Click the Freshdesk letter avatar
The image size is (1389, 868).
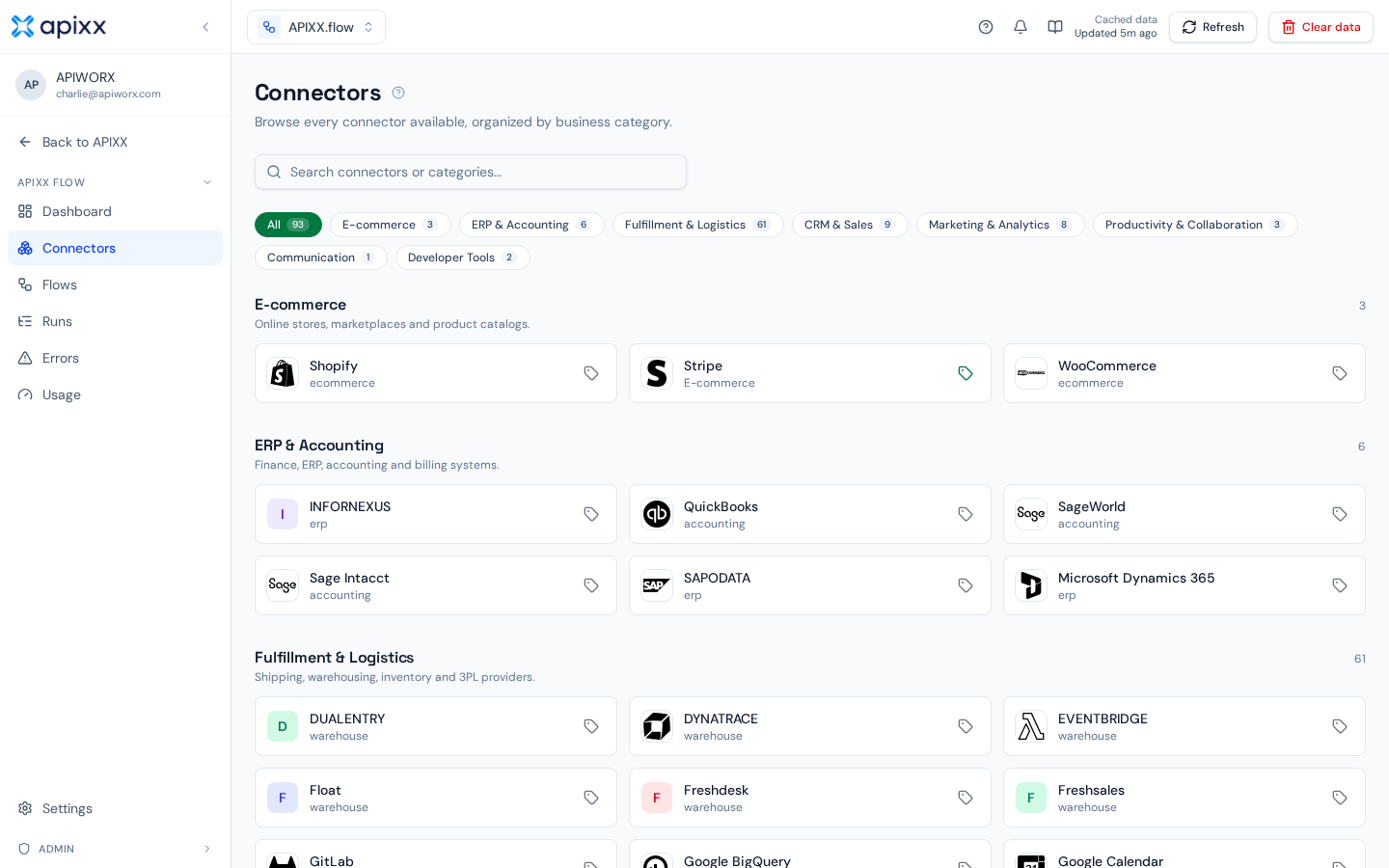[657, 798]
